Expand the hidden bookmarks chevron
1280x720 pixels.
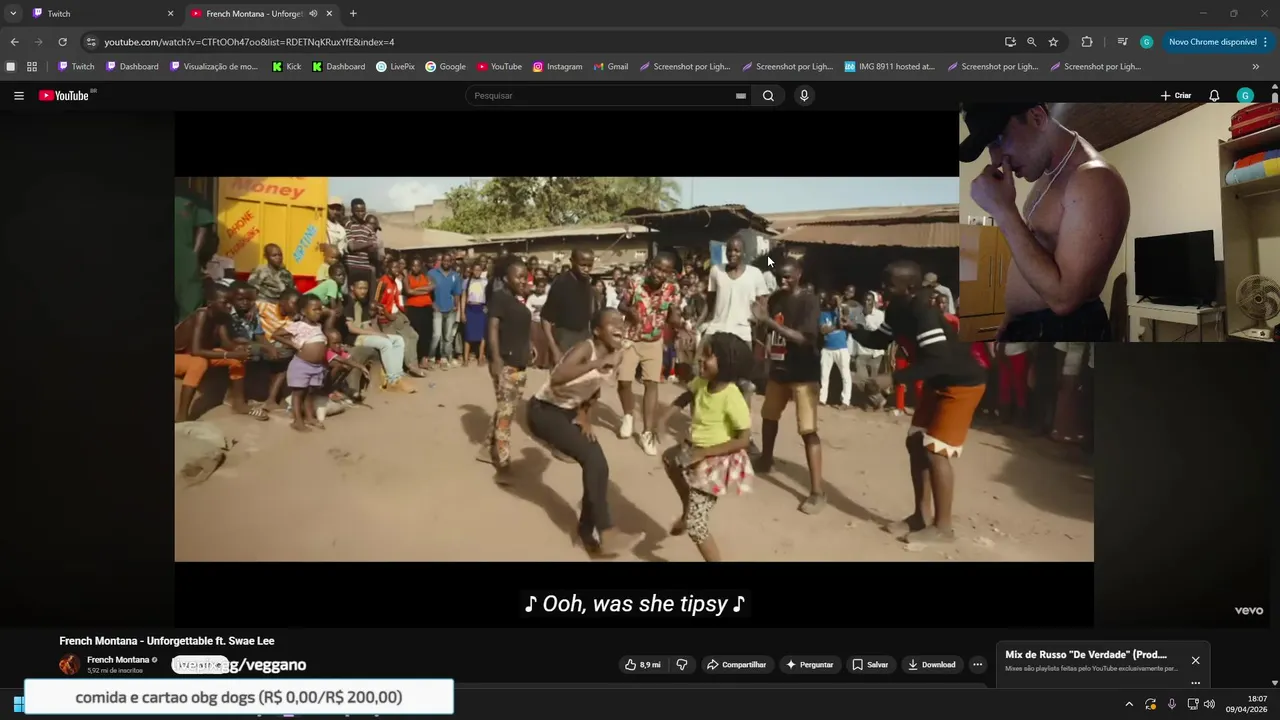[1256, 67]
